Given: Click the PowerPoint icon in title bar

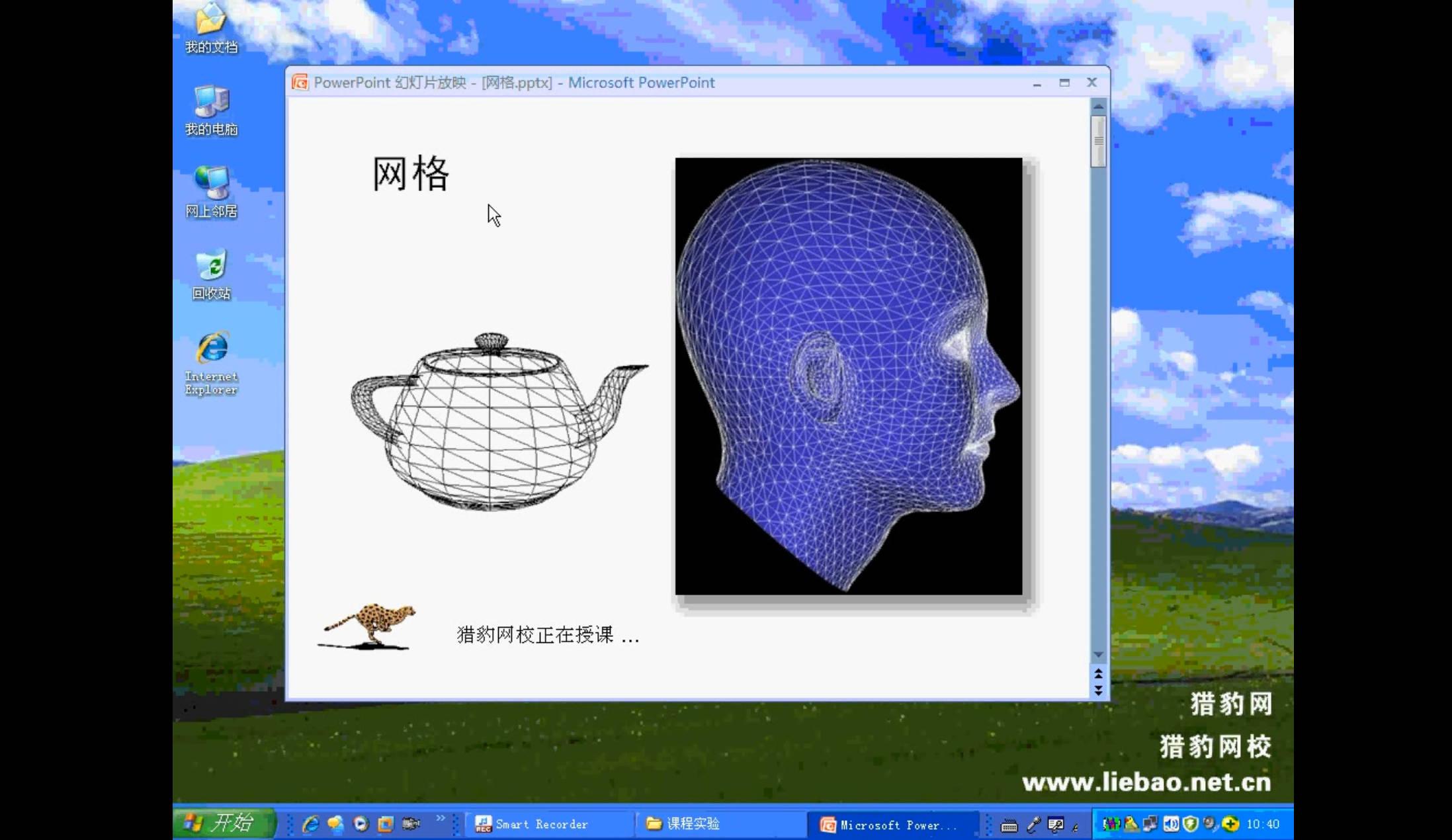Looking at the screenshot, I should point(300,83).
